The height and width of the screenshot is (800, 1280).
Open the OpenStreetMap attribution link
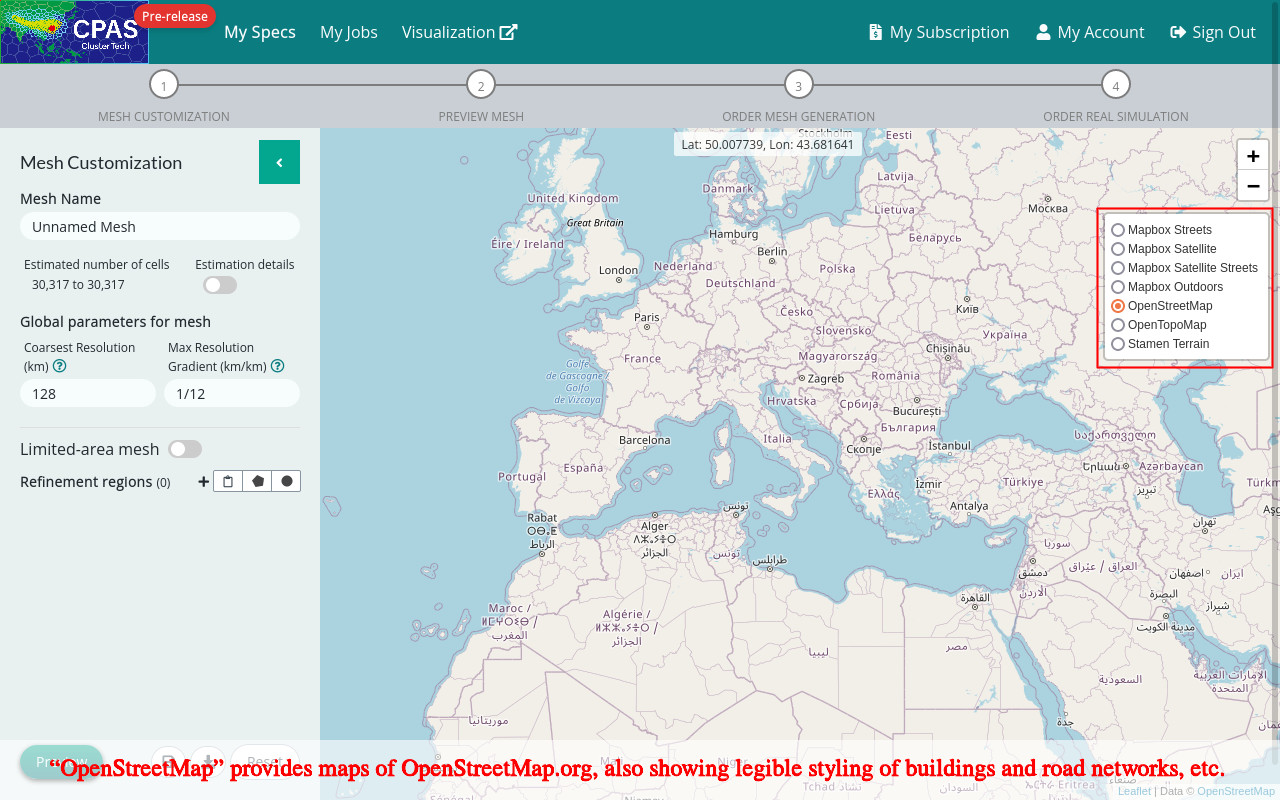pyautogui.click(x=1236, y=791)
